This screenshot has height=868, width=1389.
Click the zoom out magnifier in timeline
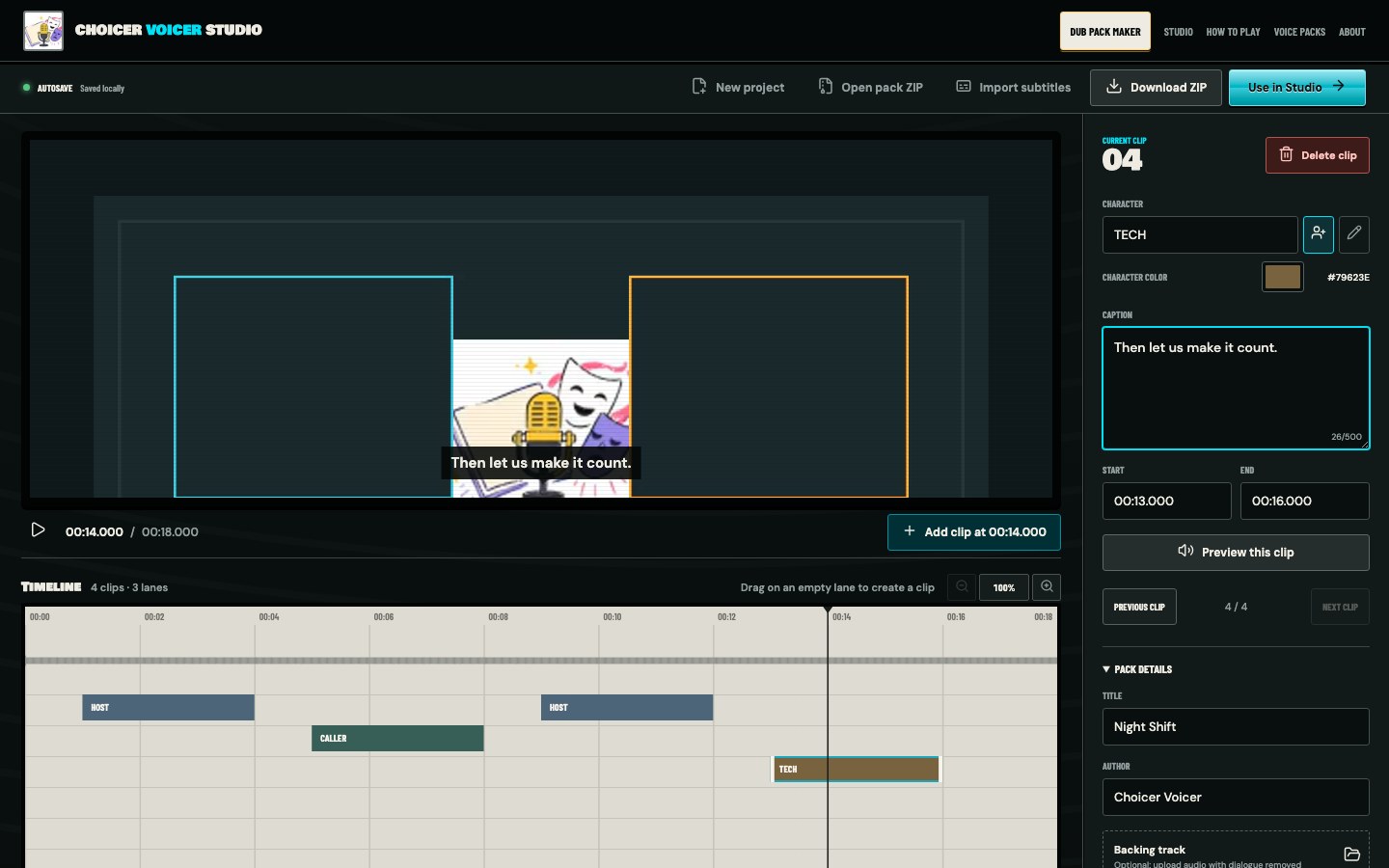(962, 587)
